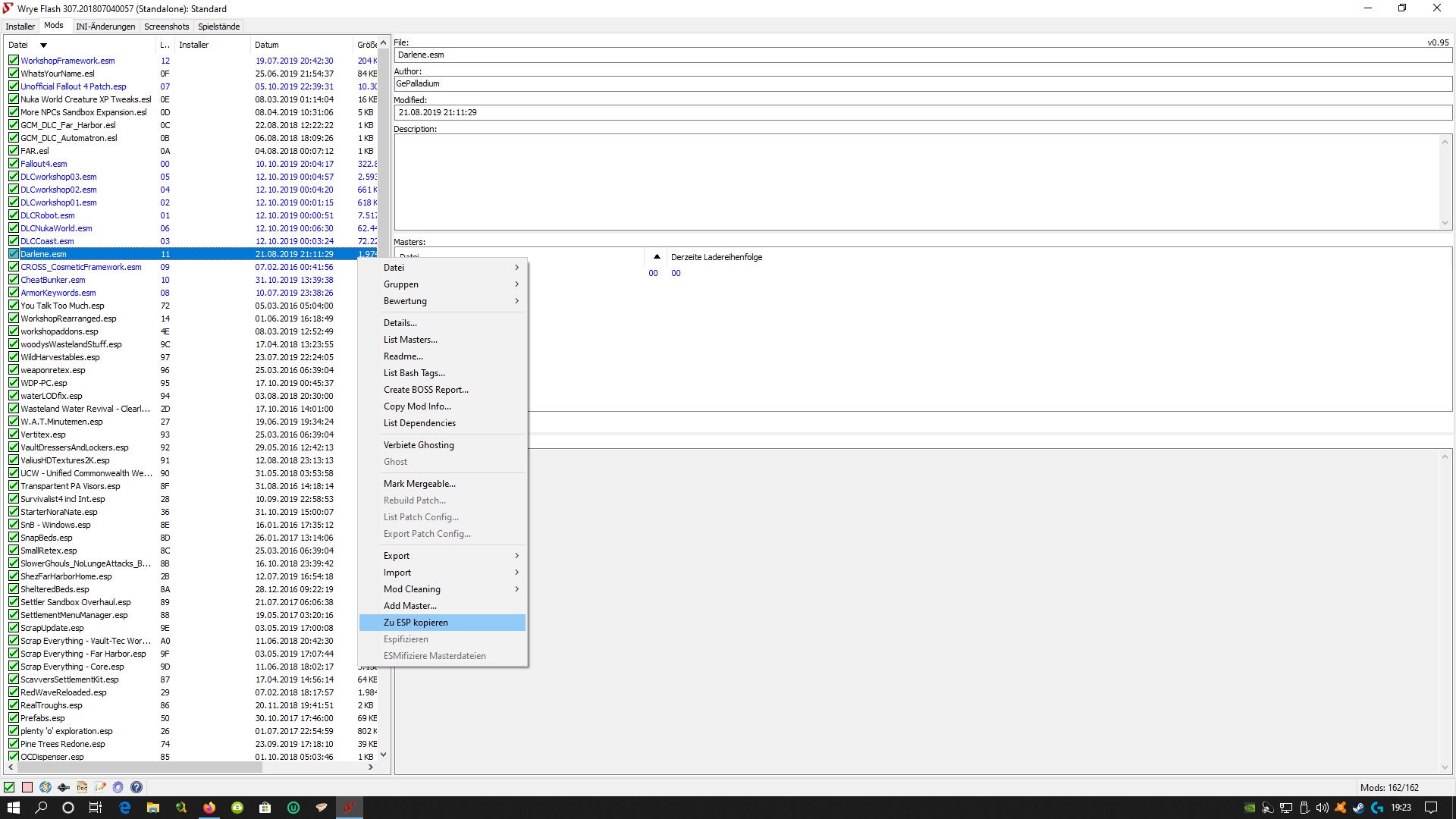Click the BOSS/LOOT winged icon in status bar
This screenshot has height=819, width=1456.
(64, 787)
